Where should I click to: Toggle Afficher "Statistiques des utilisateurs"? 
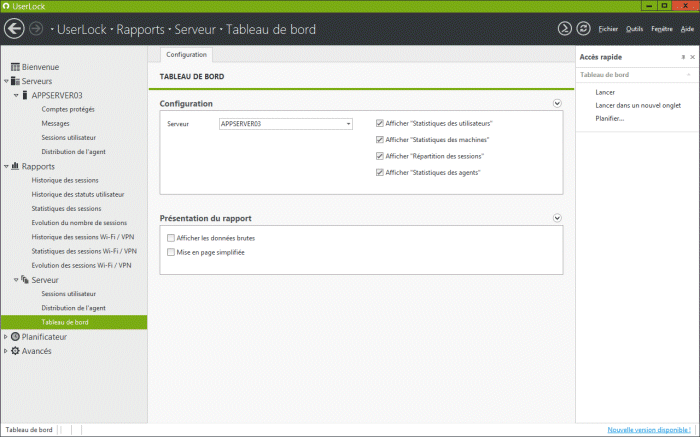tap(379, 123)
